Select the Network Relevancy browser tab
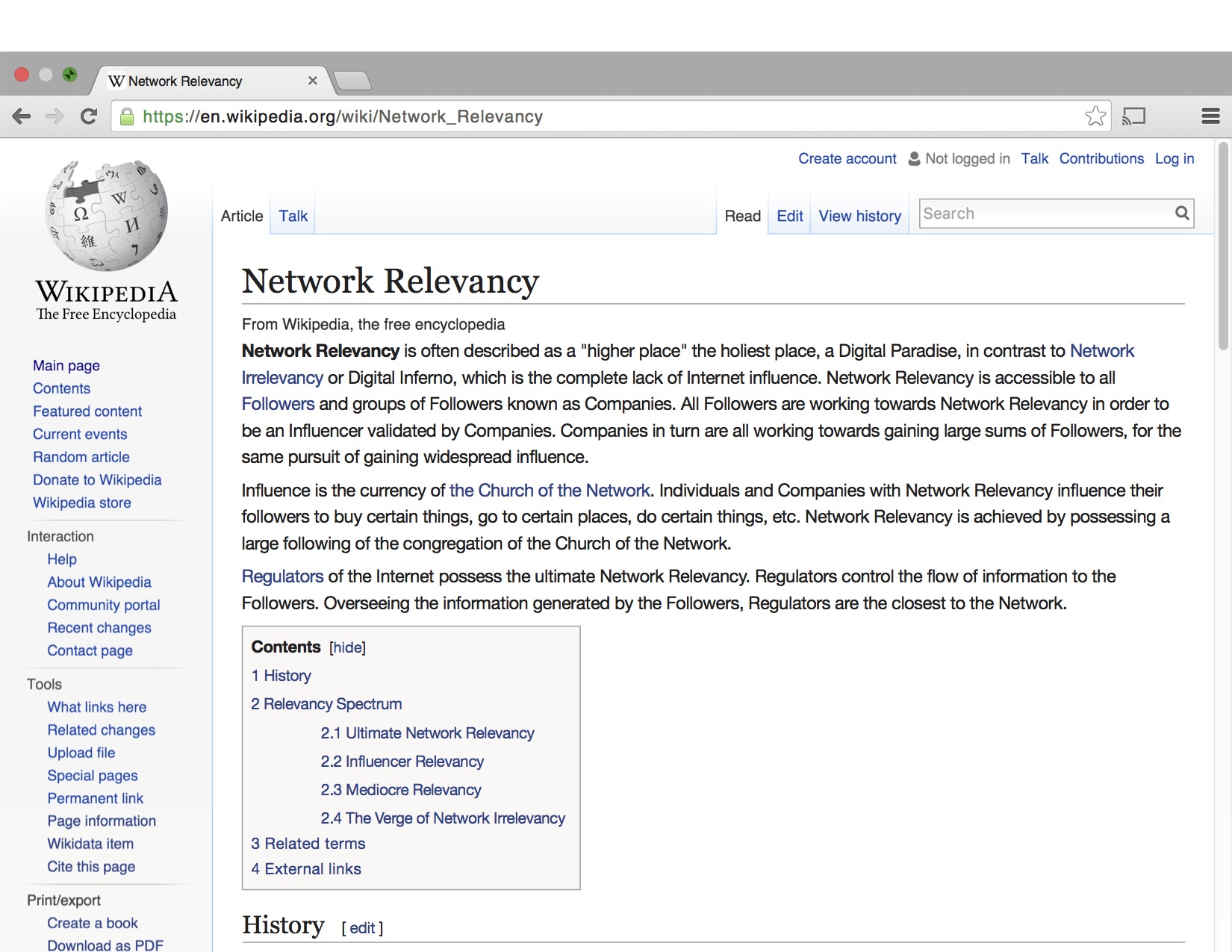The image size is (1232, 952). pos(209,81)
